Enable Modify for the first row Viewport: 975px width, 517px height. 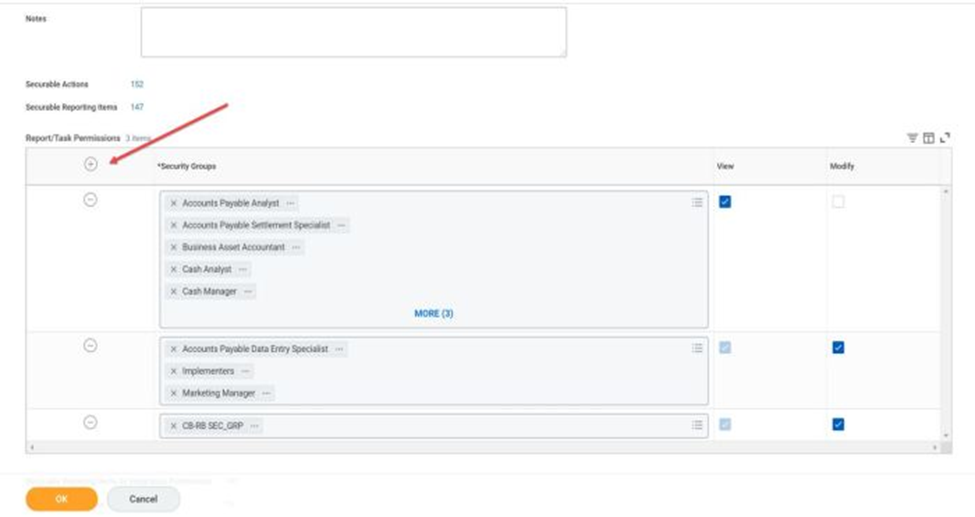click(x=838, y=202)
